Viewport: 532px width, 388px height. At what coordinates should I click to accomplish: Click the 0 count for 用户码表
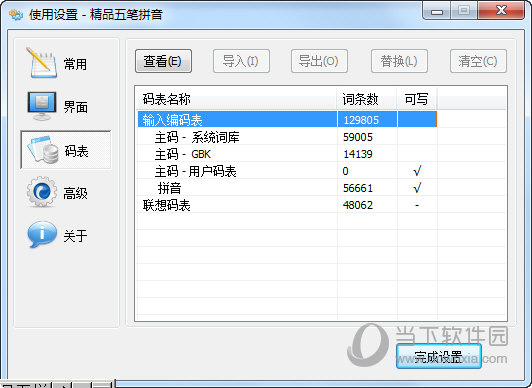pos(345,171)
